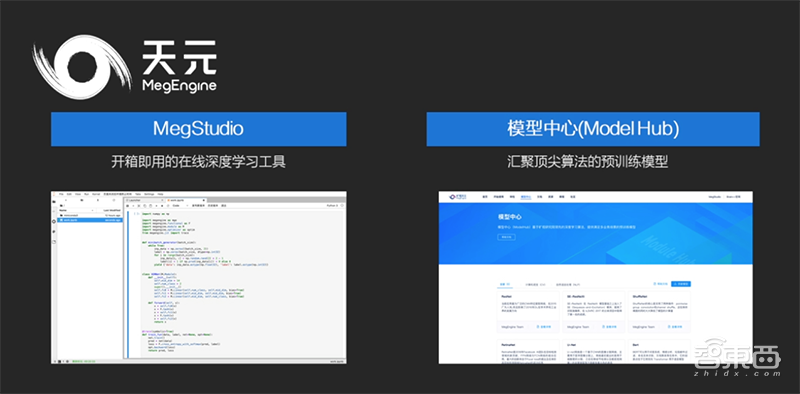Open the file browser folder sidebar icon

pos(54,202)
